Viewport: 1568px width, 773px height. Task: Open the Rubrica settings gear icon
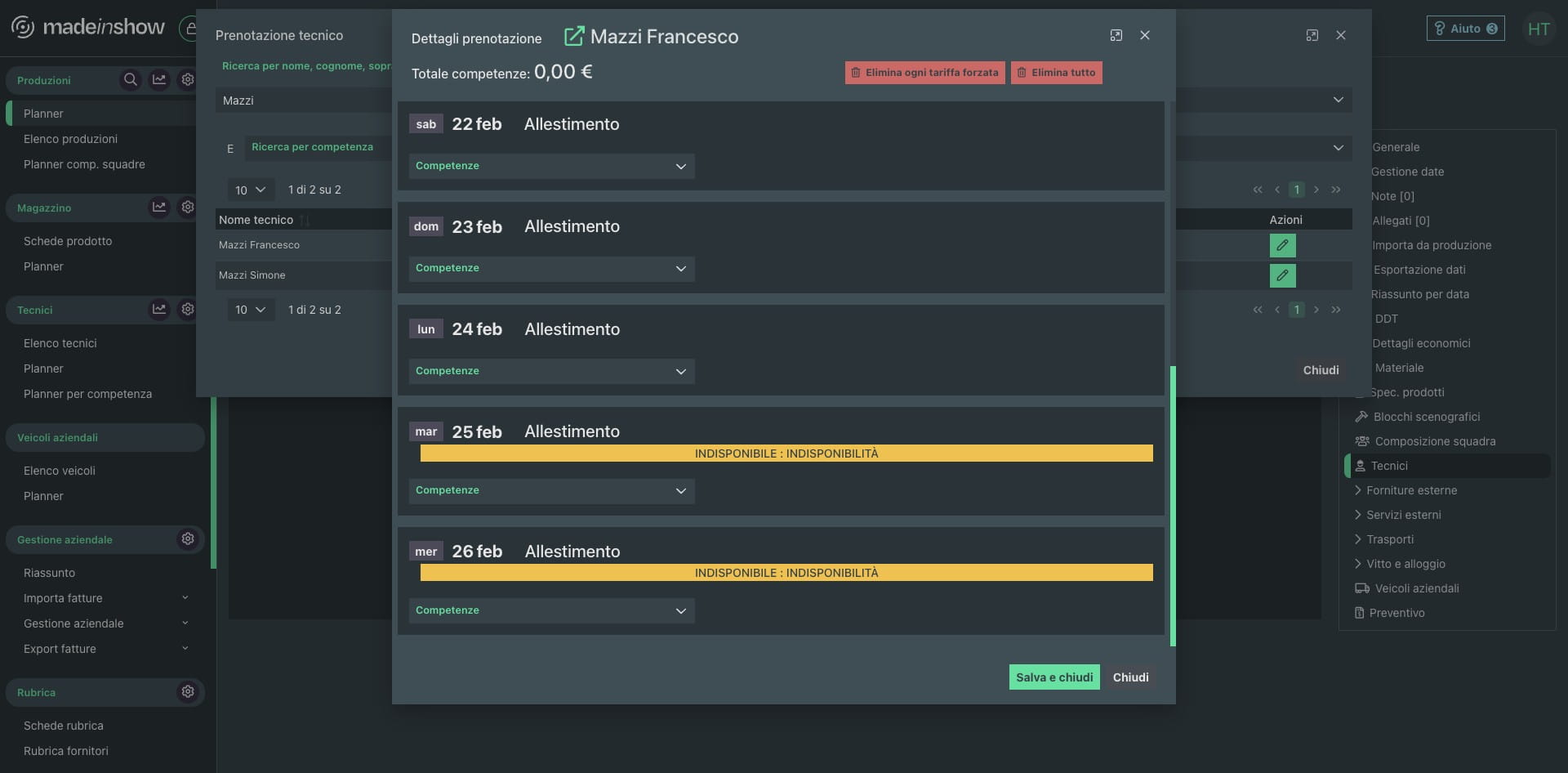pos(188,692)
